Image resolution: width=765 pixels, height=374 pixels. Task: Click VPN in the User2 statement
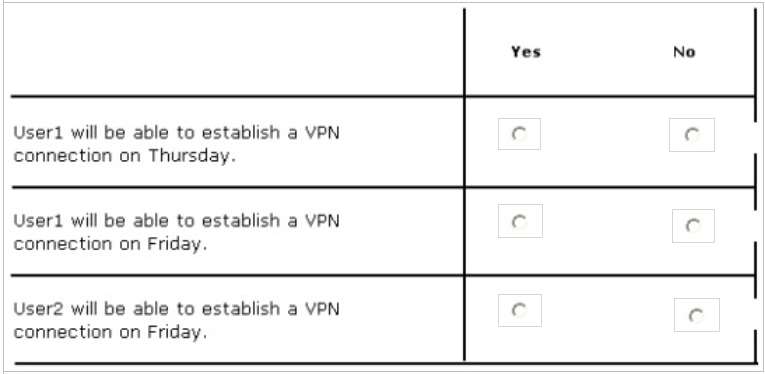[322, 309]
